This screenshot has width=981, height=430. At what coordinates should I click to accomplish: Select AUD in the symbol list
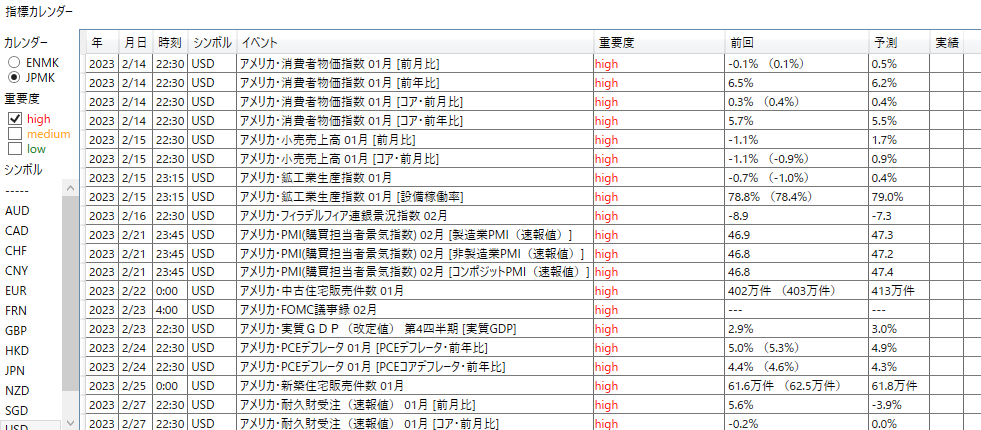point(17,211)
